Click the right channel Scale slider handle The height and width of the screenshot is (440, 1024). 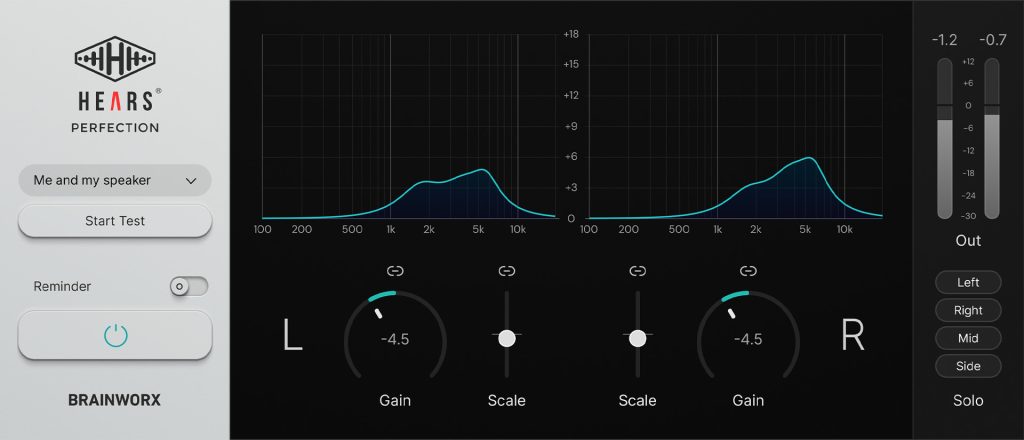point(637,338)
